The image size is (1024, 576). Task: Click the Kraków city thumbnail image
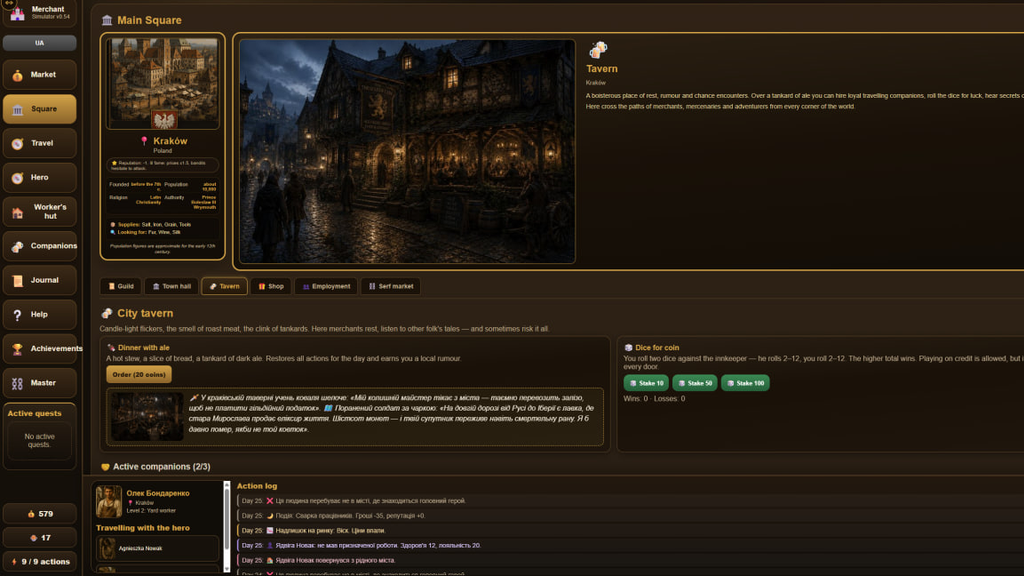click(163, 83)
